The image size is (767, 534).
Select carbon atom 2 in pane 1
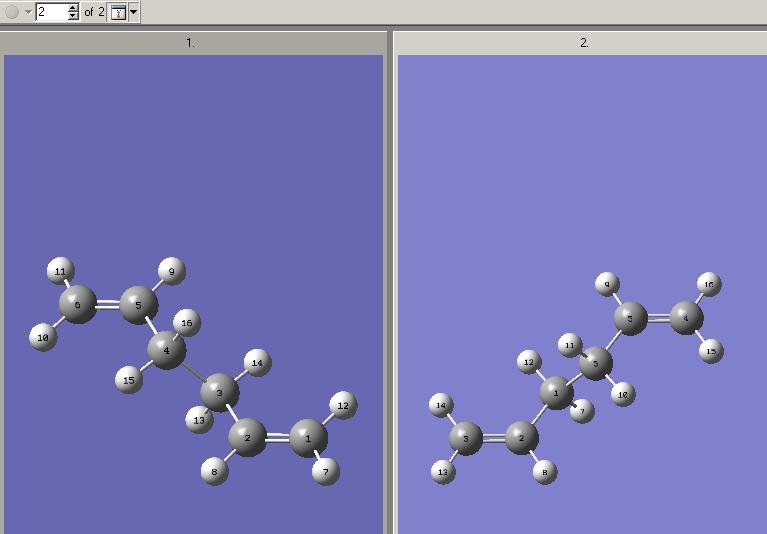[248, 437]
